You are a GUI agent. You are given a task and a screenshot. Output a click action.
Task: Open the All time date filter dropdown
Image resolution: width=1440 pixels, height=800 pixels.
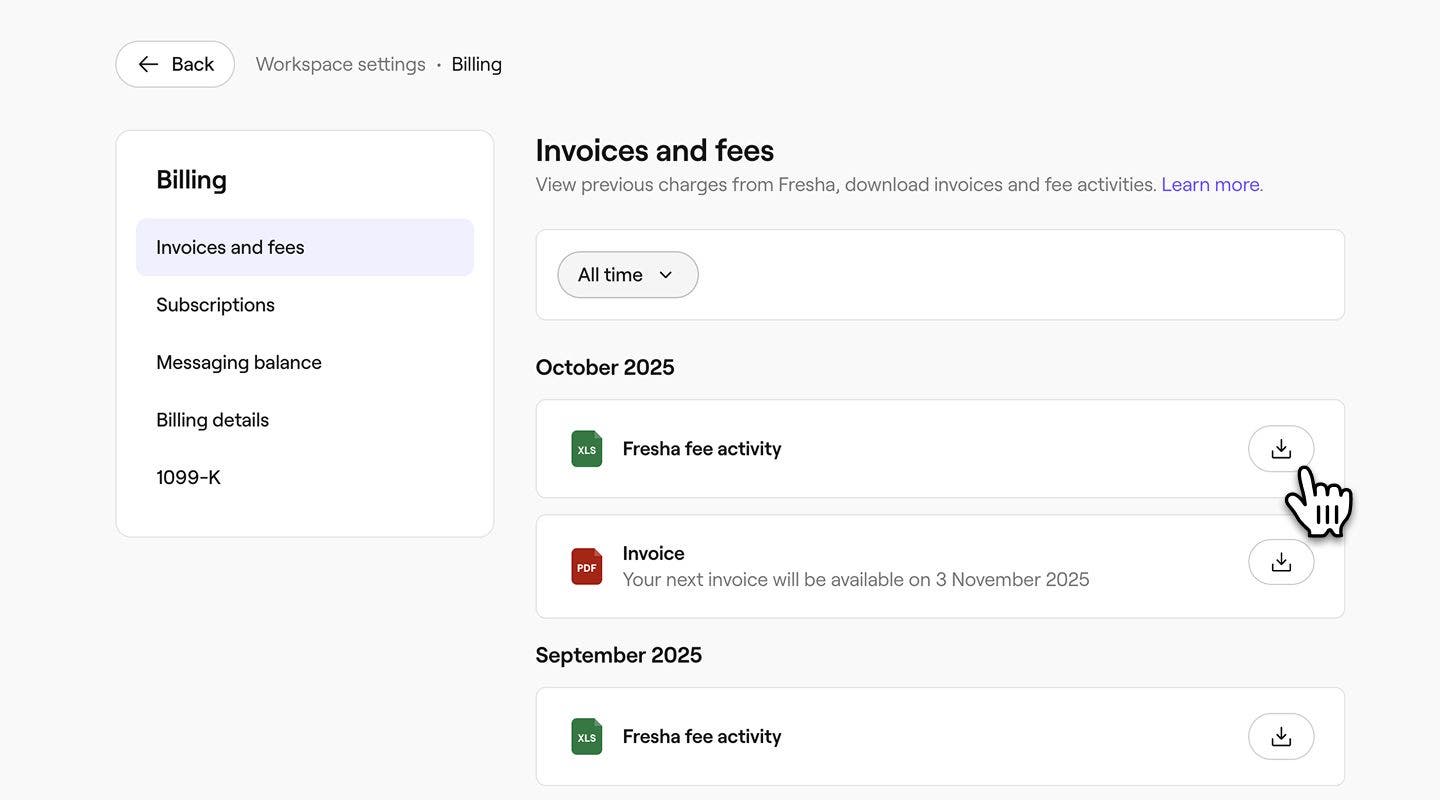pos(627,275)
